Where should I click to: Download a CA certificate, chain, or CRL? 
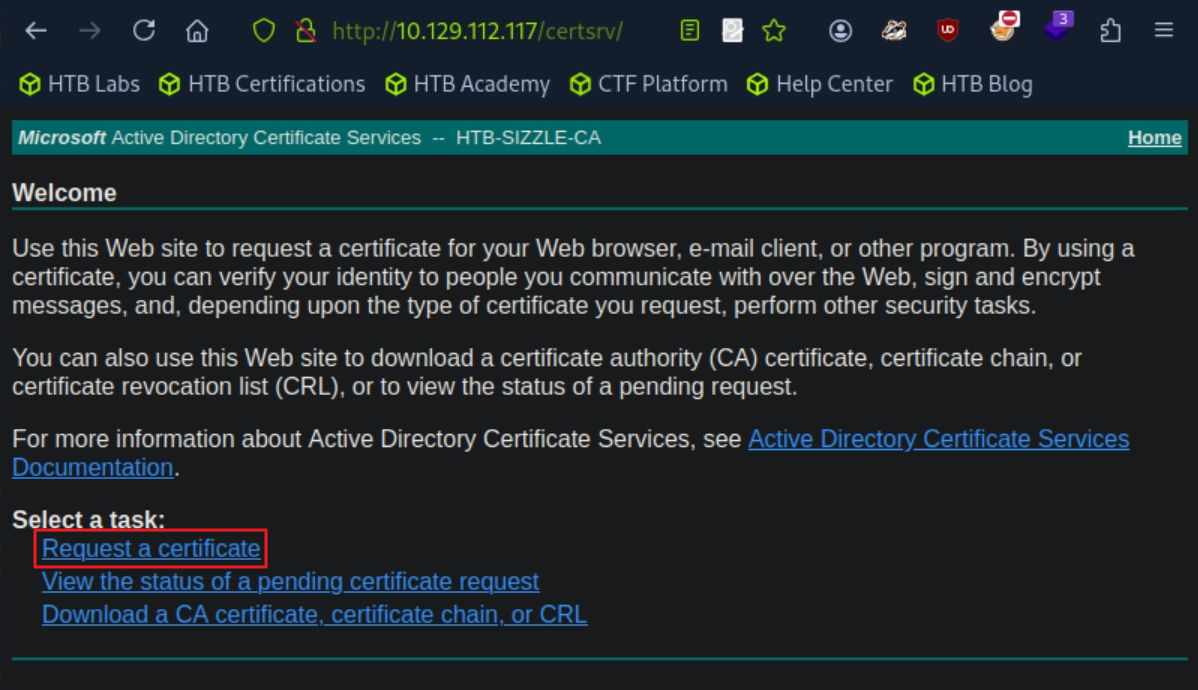click(315, 615)
